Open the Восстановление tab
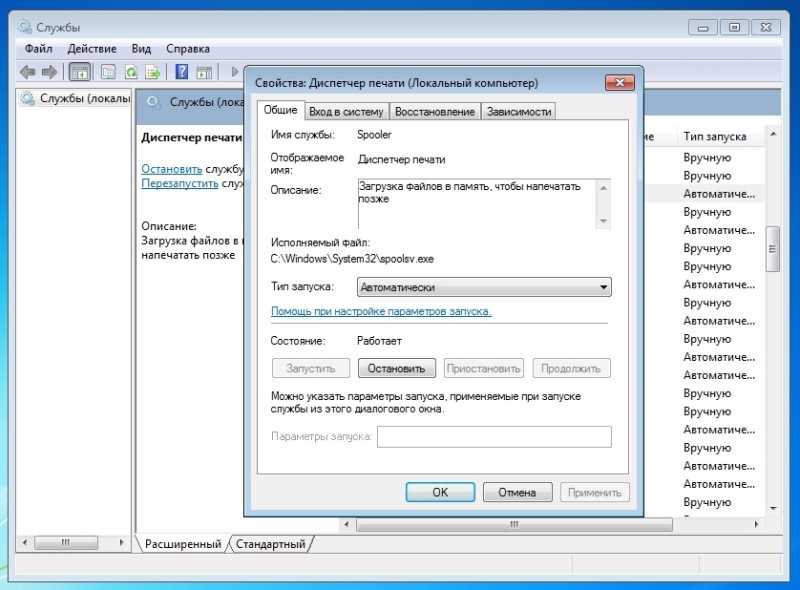This screenshot has width=800, height=590. pyautogui.click(x=435, y=112)
